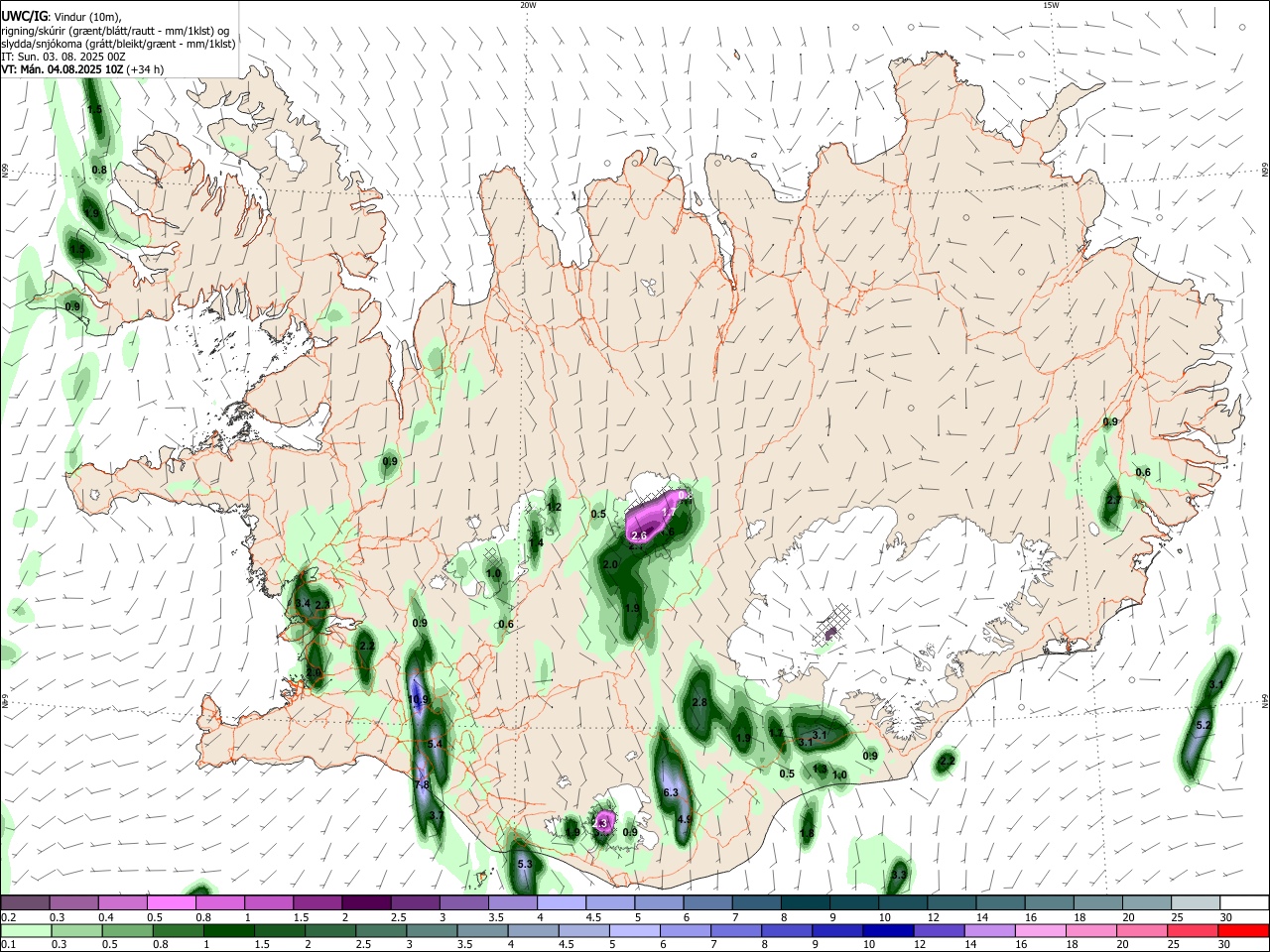Click the '0.1' label under the lower legend row
1270x952 pixels.
(8, 945)
